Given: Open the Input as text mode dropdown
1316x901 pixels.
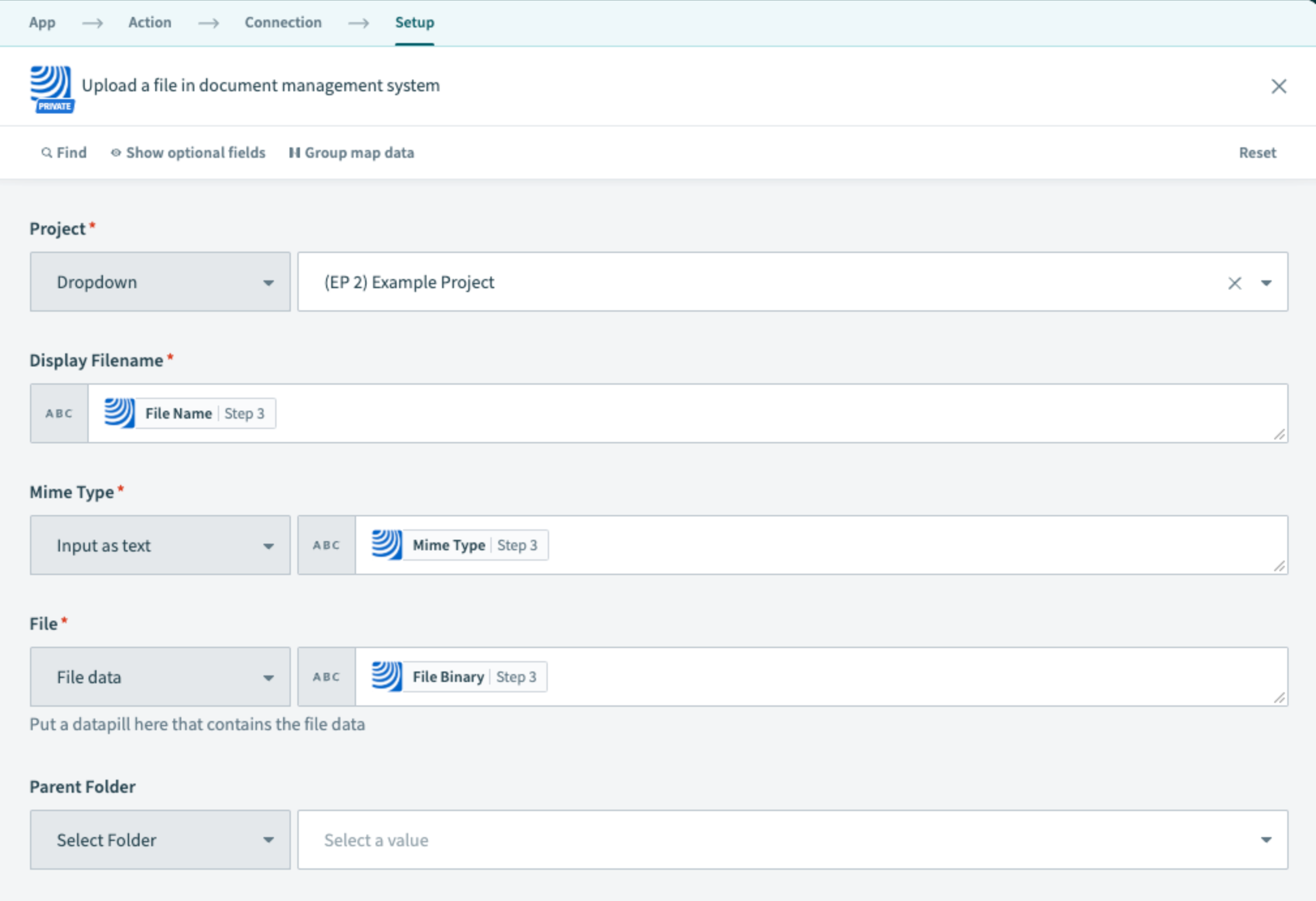Looking at the screenshot, I should pyautogui.click(x=160, y=545).
